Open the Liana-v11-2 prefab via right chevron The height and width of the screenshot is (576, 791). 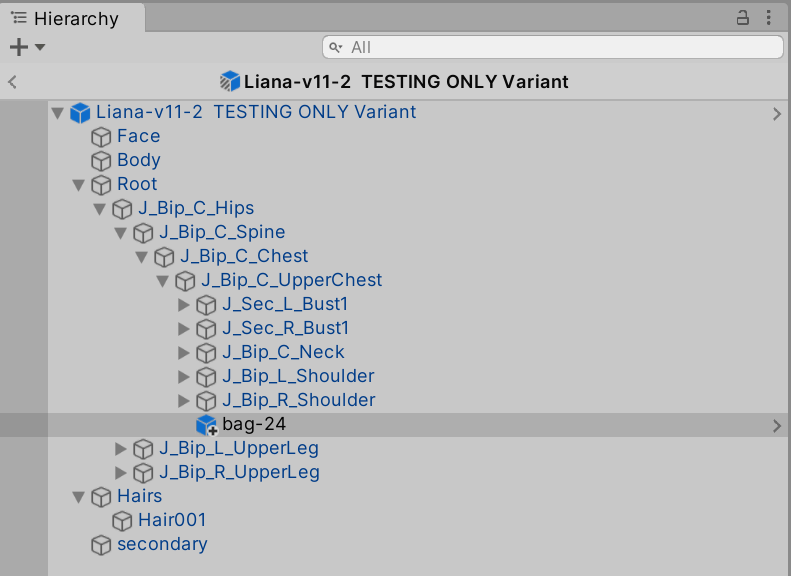(777, 114)
